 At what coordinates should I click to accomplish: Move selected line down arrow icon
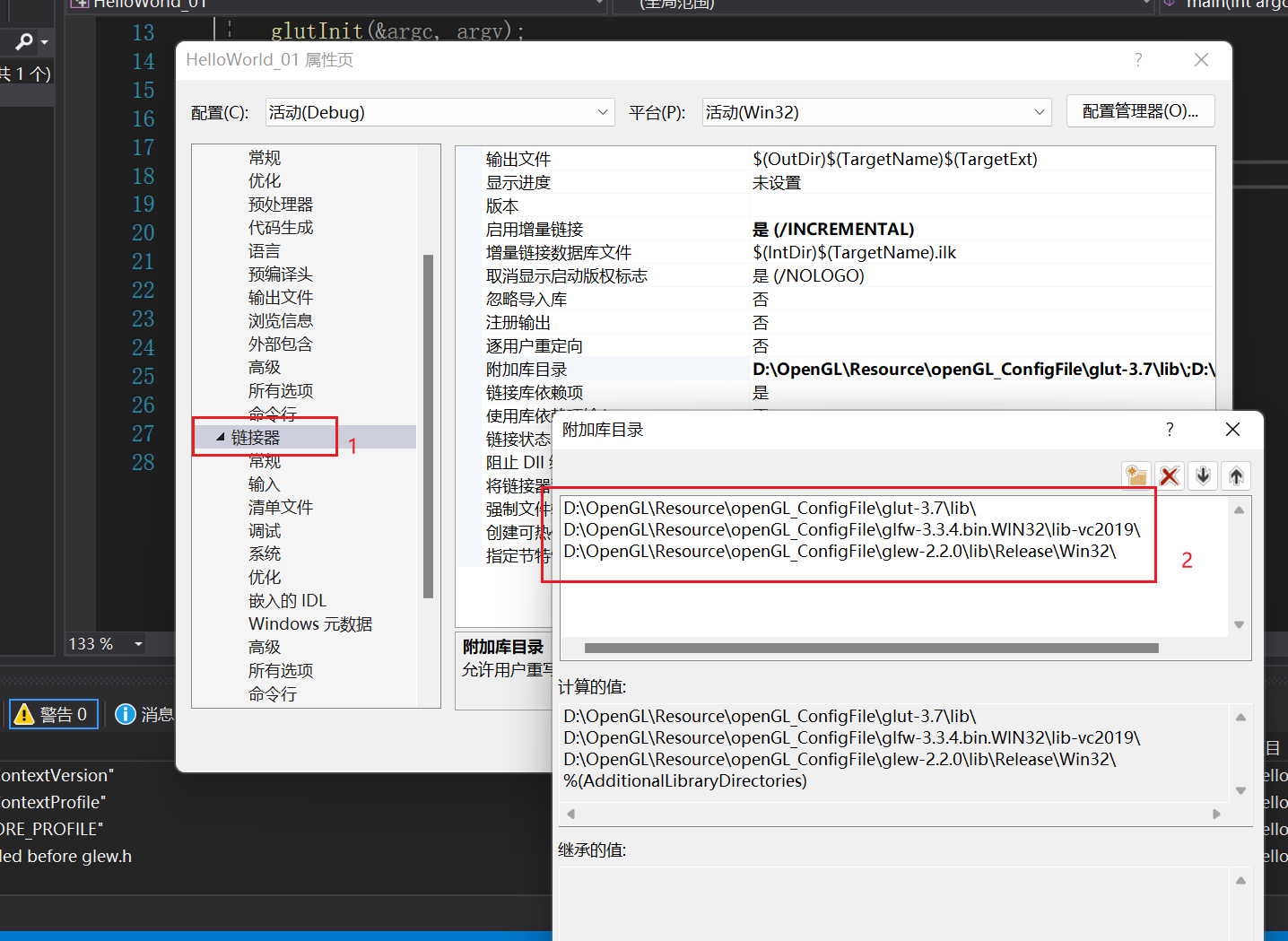pyautogui.click(x=1203, y=476)
